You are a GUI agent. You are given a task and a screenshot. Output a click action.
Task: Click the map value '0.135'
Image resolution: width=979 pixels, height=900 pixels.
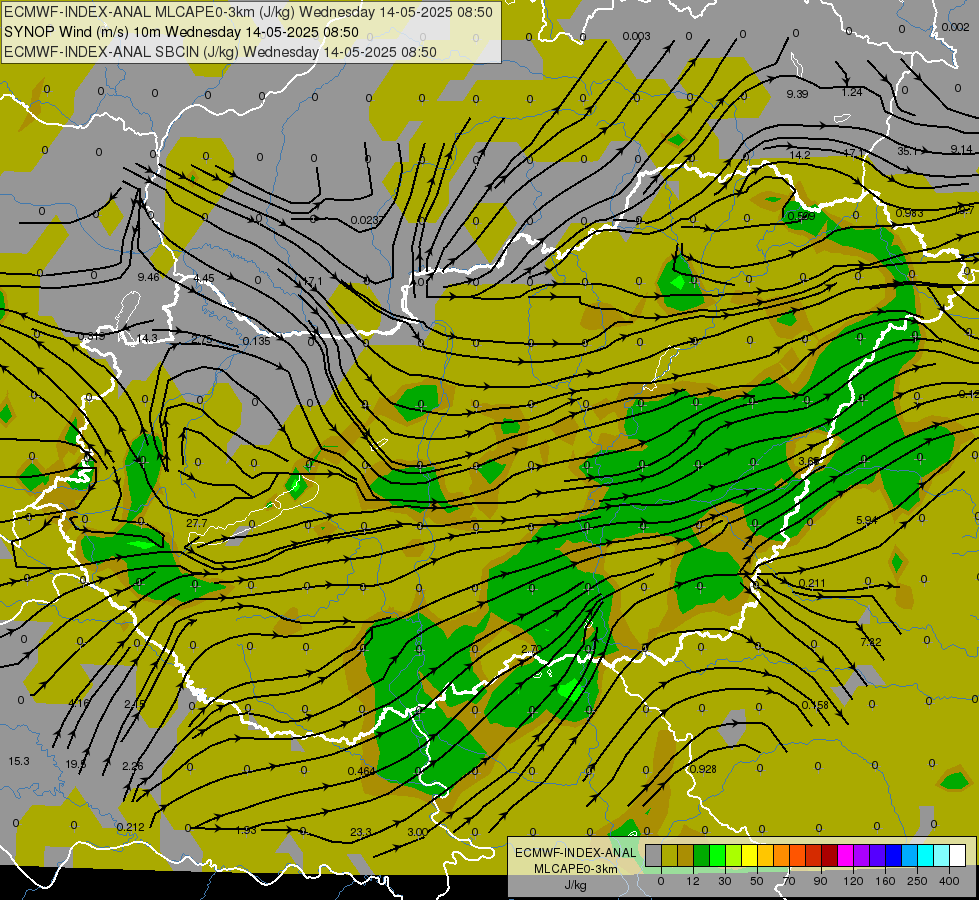[x=257, y=341]
